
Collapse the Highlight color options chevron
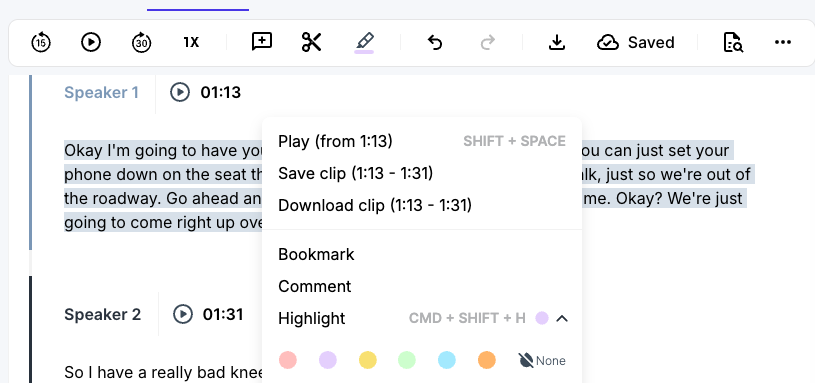(x=561, y=318)
